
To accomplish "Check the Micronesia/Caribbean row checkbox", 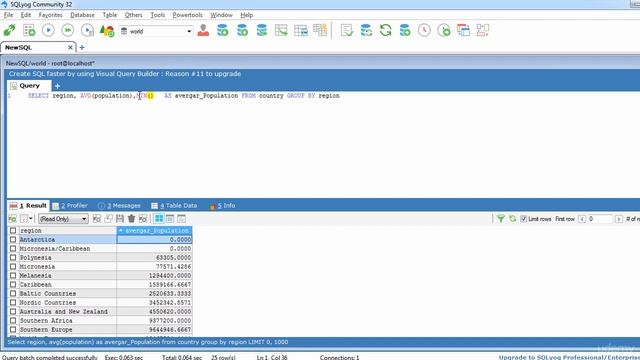I will click(13, 249).
